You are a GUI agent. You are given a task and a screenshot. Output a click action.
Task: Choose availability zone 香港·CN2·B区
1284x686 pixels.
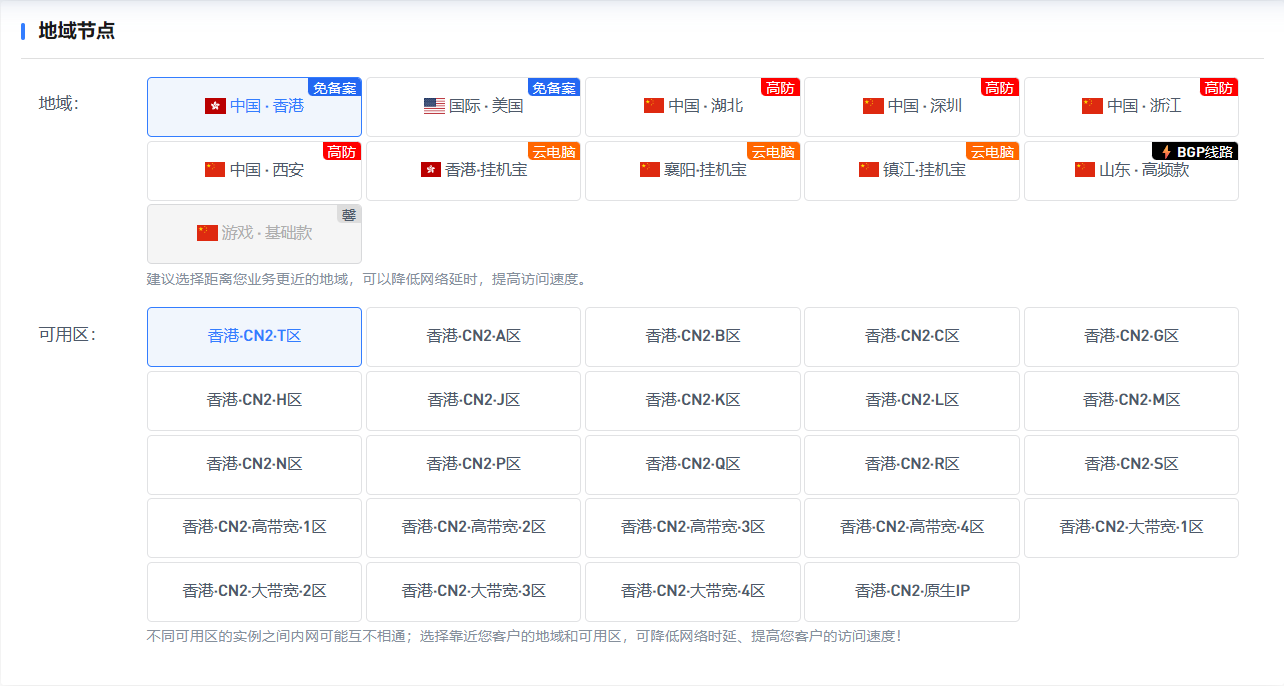pyautogui.click(x=692, y=337)
